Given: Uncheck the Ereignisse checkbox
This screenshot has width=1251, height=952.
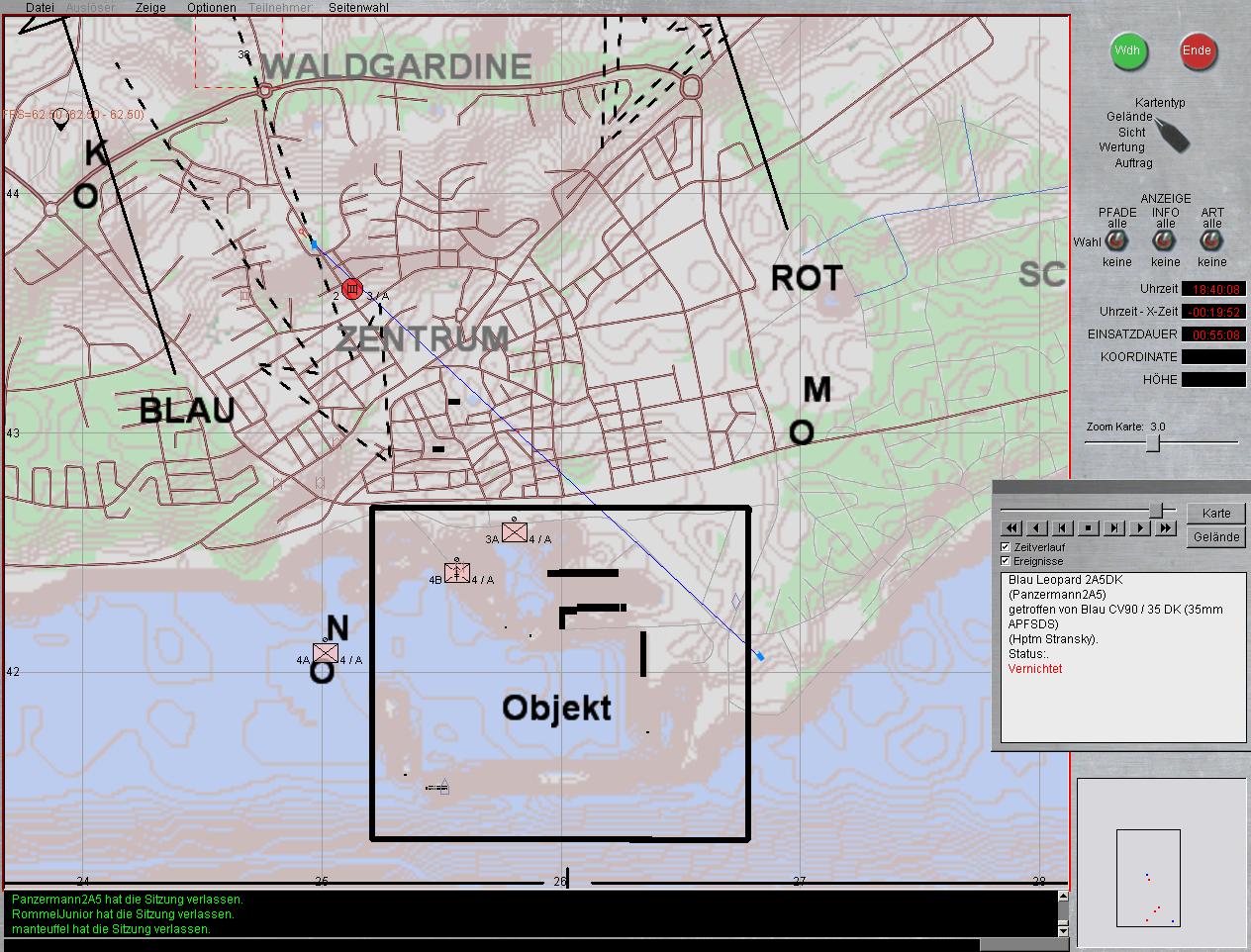Looking at the screenshot, I should tap(1006, 561).
